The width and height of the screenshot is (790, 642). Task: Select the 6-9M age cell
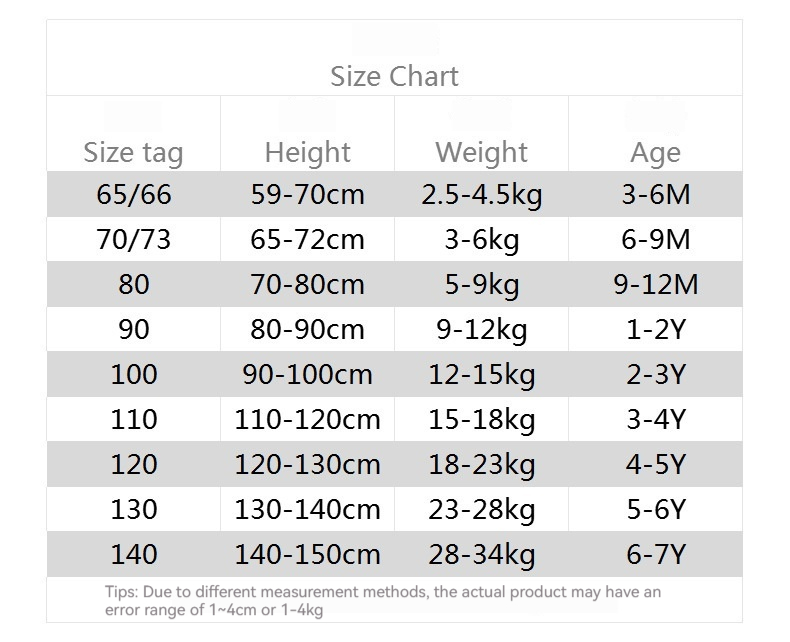655,239
